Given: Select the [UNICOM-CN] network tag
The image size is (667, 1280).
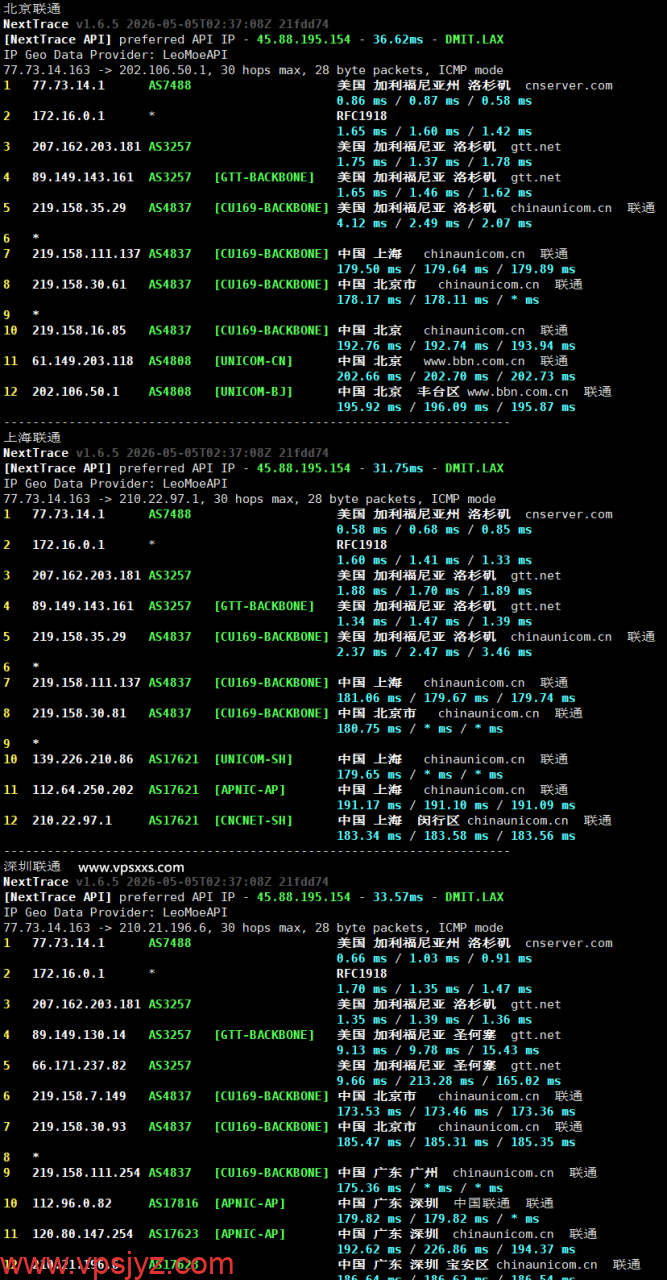Looking at the screenshot, I should pyautogui.click(x=254, y=361).
